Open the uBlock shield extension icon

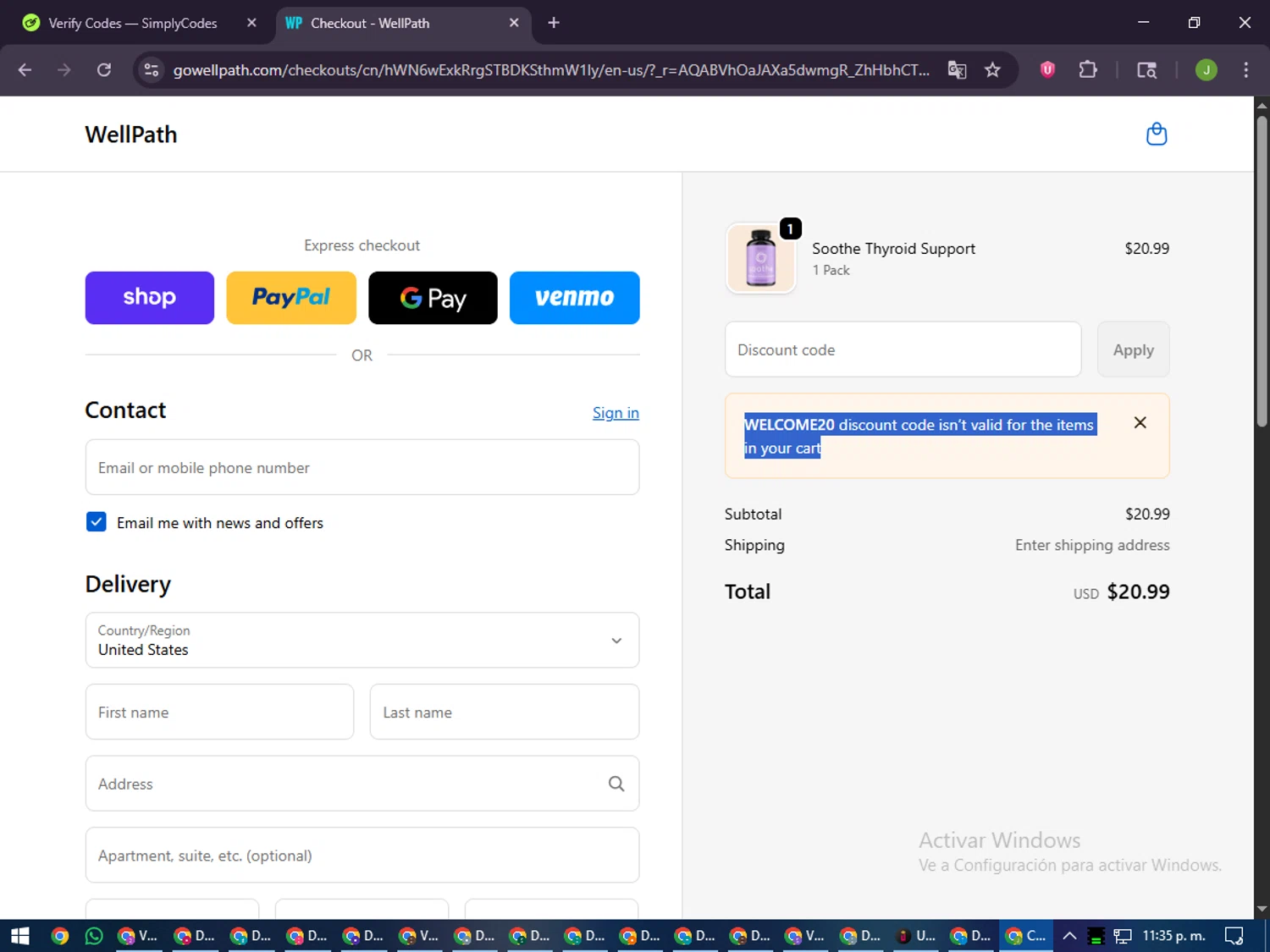click(1047, 69)
